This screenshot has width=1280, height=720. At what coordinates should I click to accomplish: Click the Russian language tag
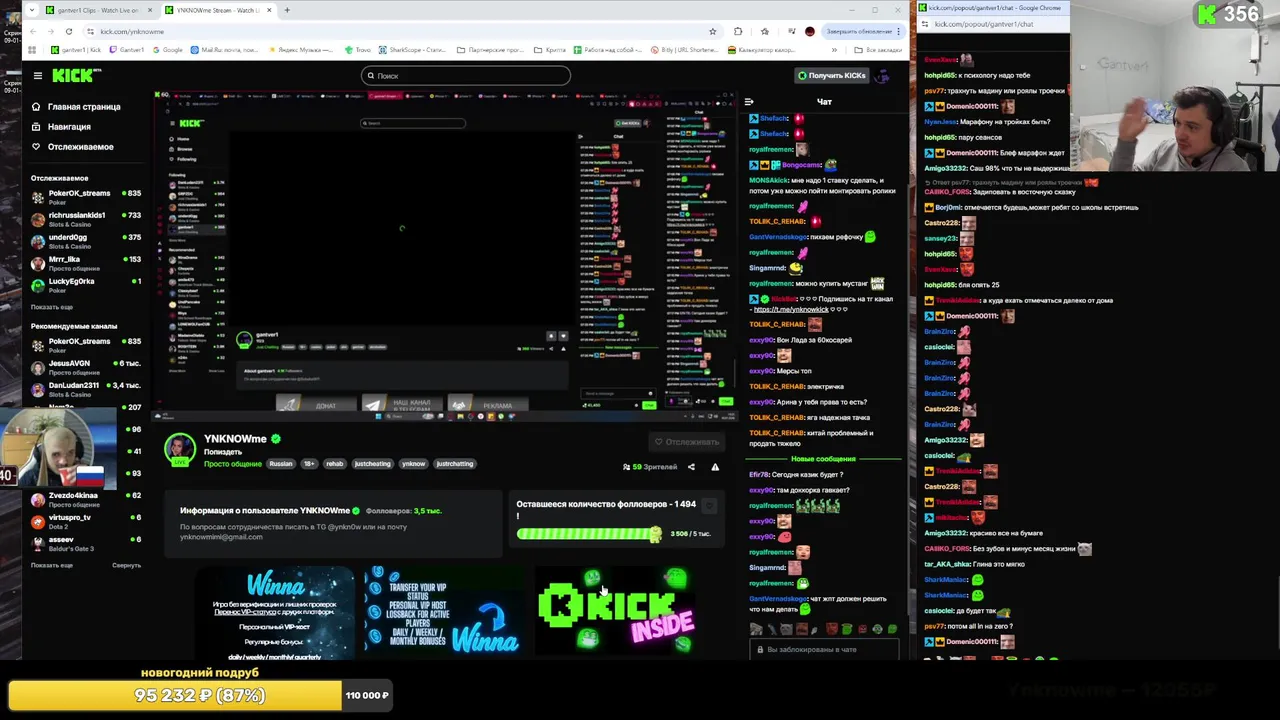click(x=281, y=464)
